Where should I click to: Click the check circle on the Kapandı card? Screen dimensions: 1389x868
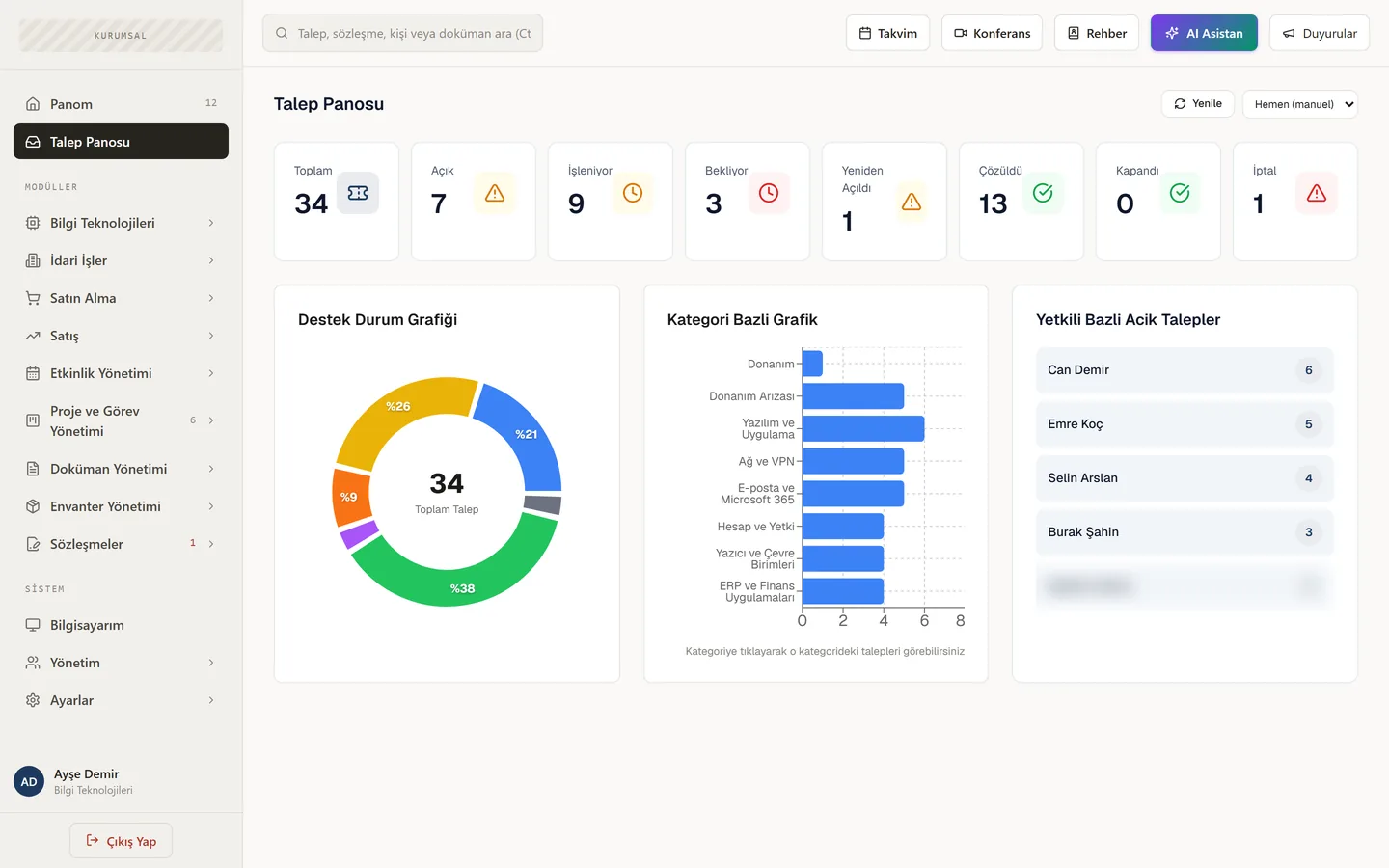[x=1180, y=193]
